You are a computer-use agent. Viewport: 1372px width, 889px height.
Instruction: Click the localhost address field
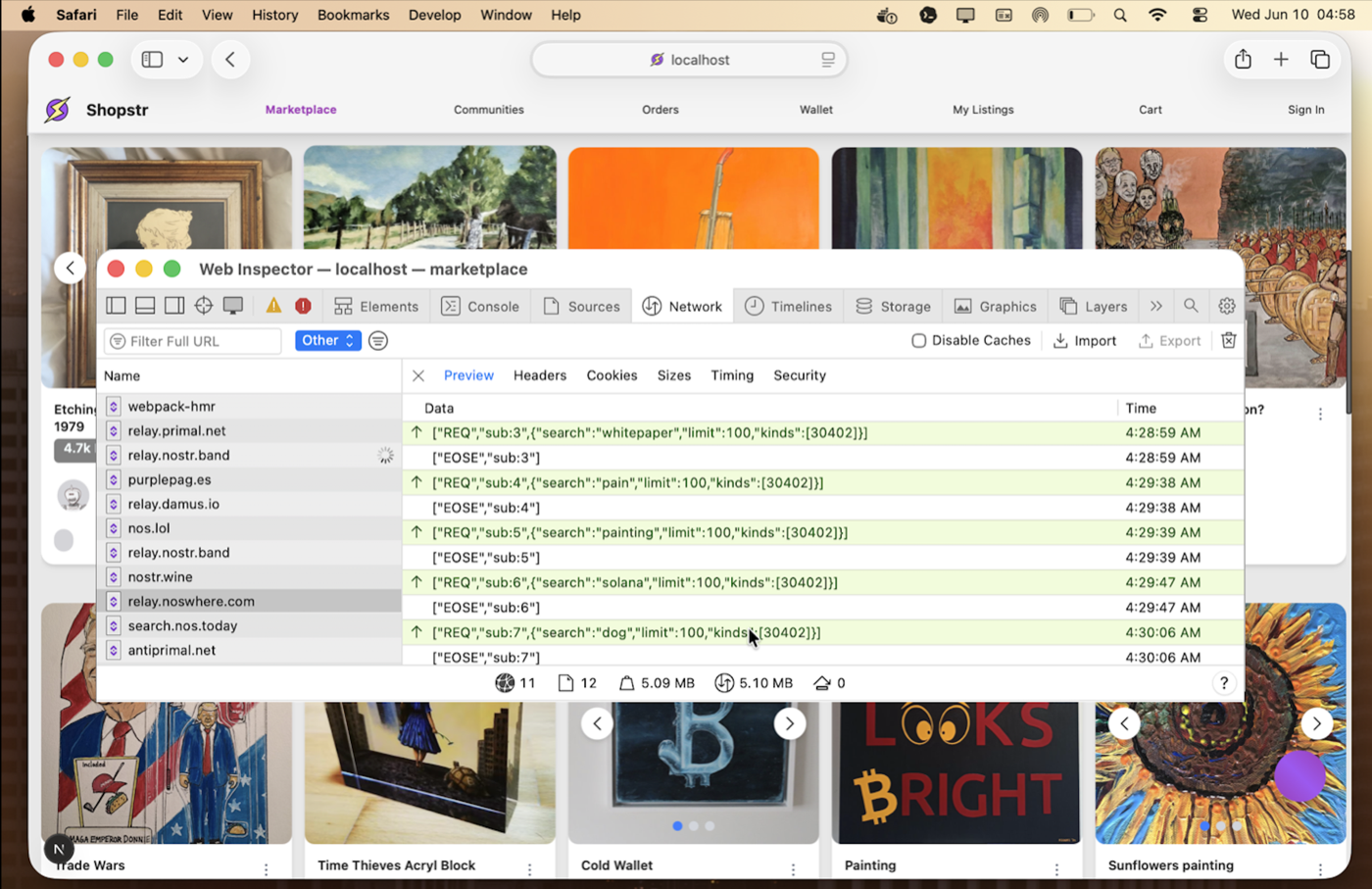click(689, 60)
